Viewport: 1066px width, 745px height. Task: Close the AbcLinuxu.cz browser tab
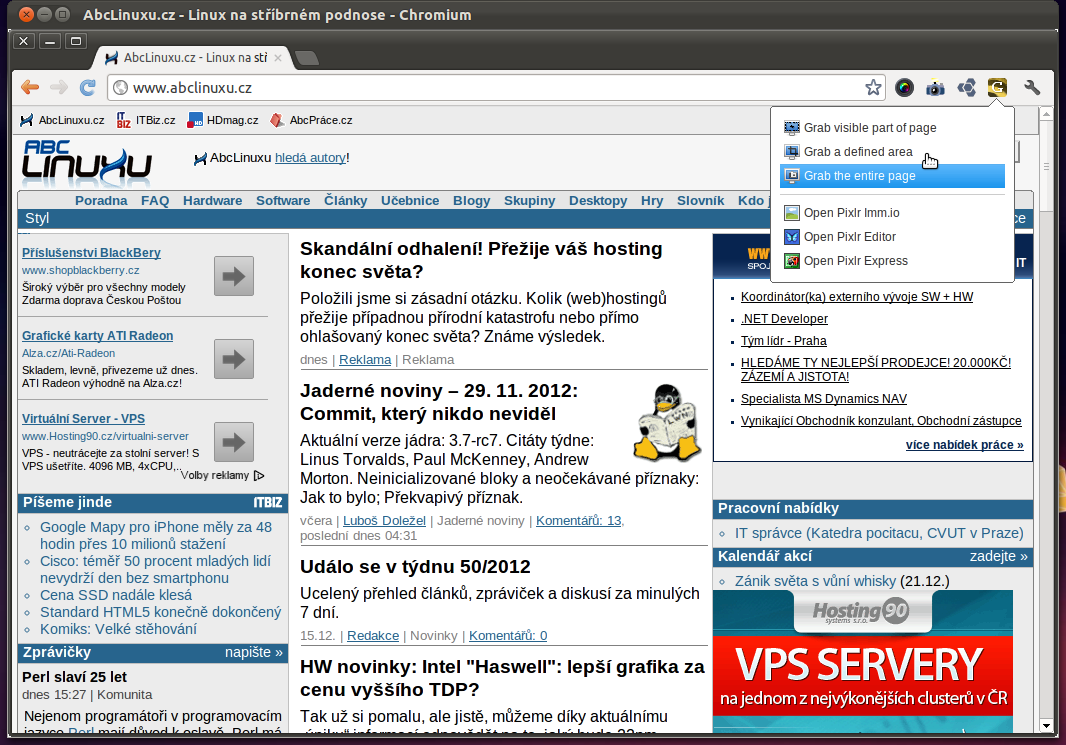tap(277, 58)
